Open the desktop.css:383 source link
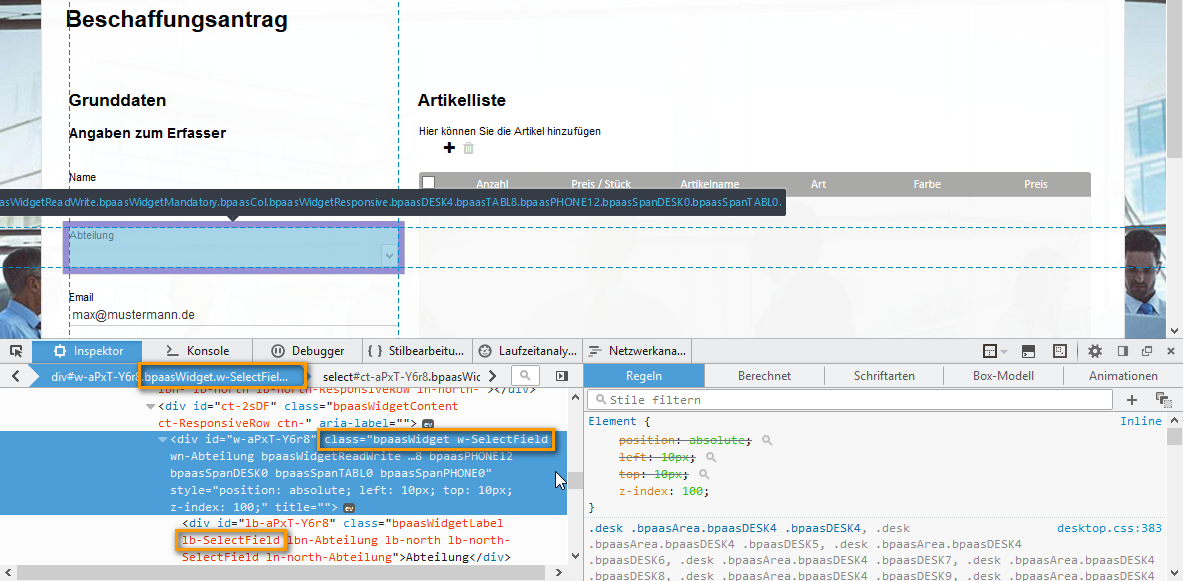1183x581 pixels. (x=1108, y=528)
